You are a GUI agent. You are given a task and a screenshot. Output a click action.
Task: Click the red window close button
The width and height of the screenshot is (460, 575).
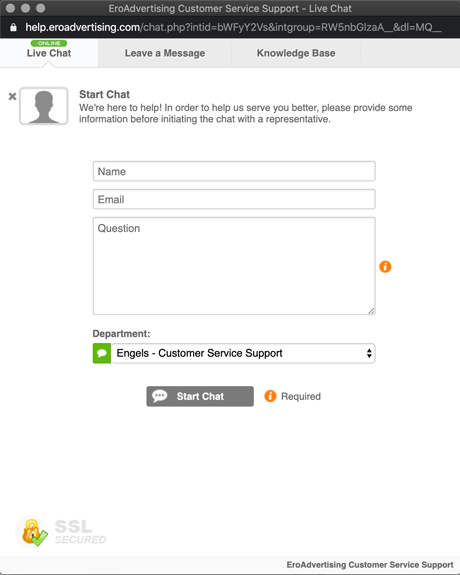pyautogui.click(x=10, y=8)
